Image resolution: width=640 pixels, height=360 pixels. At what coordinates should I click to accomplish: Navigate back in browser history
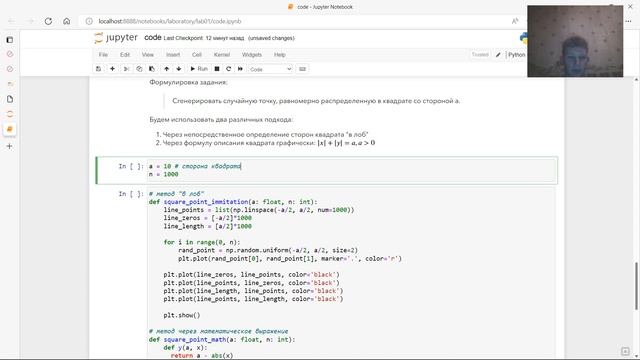click(11, 21)
